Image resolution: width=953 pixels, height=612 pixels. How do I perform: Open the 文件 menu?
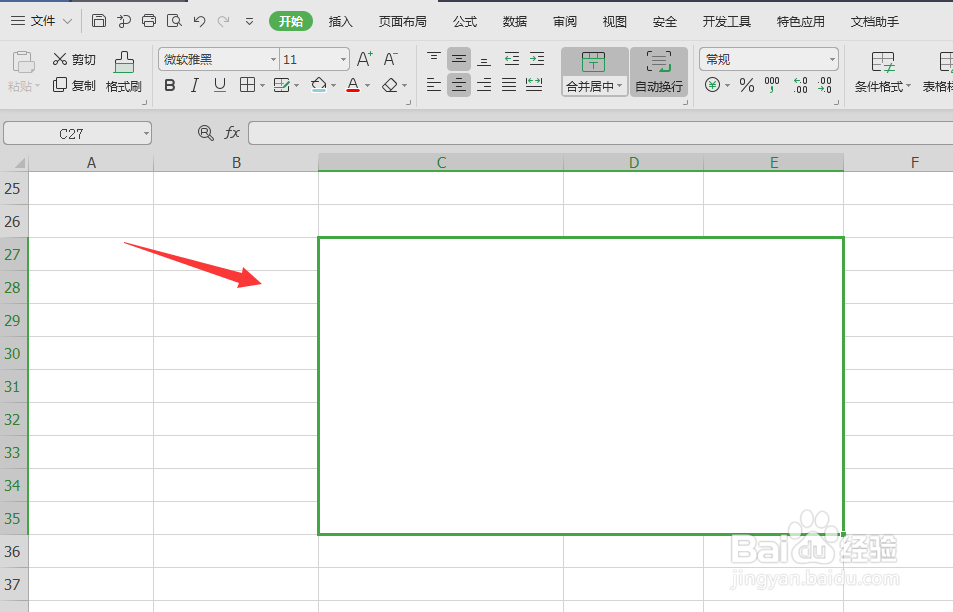(42, 21)
